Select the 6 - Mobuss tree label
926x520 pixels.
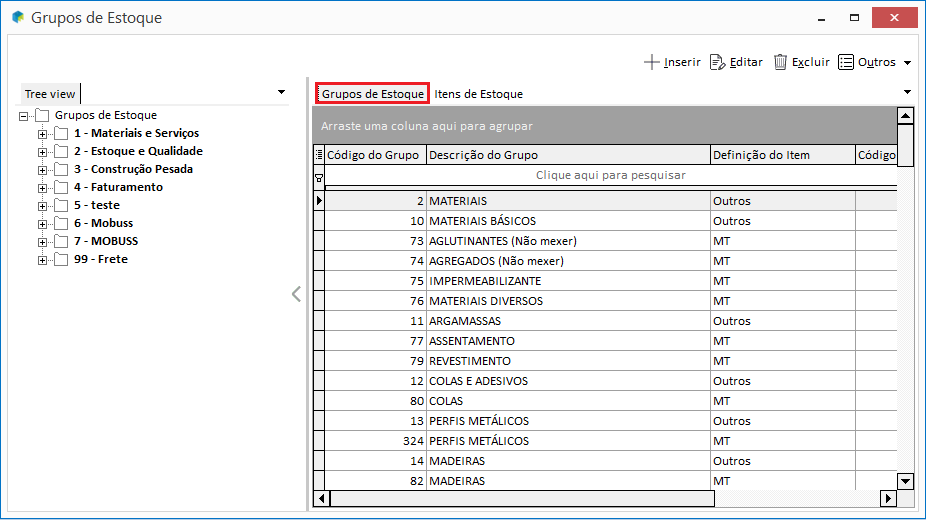(x=103, y=223)
